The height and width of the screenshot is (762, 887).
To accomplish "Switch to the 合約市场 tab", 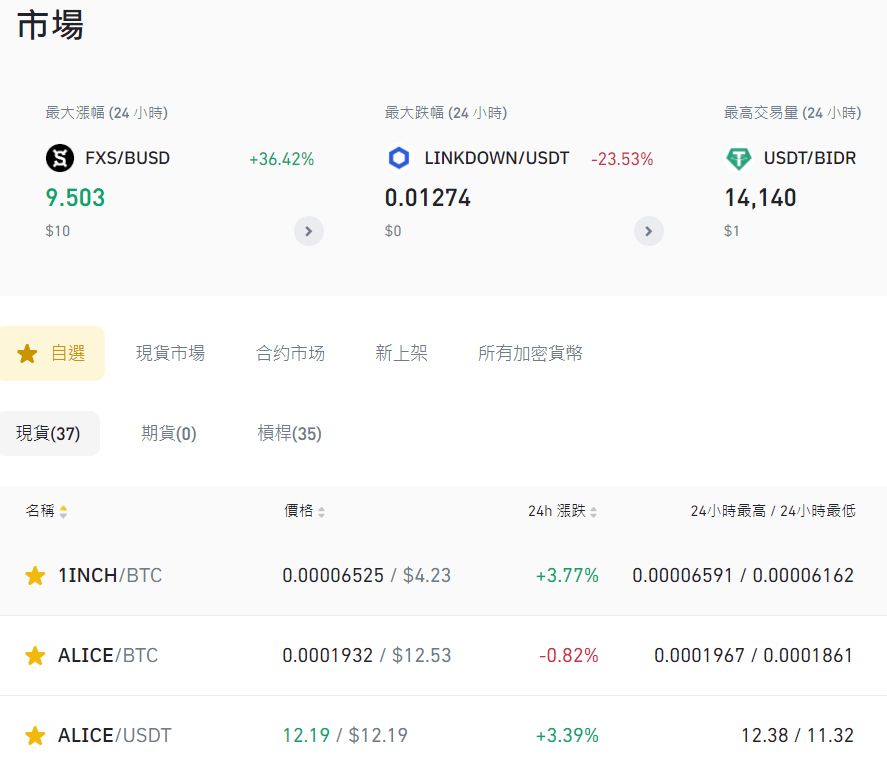I will (x=290, y=354).
